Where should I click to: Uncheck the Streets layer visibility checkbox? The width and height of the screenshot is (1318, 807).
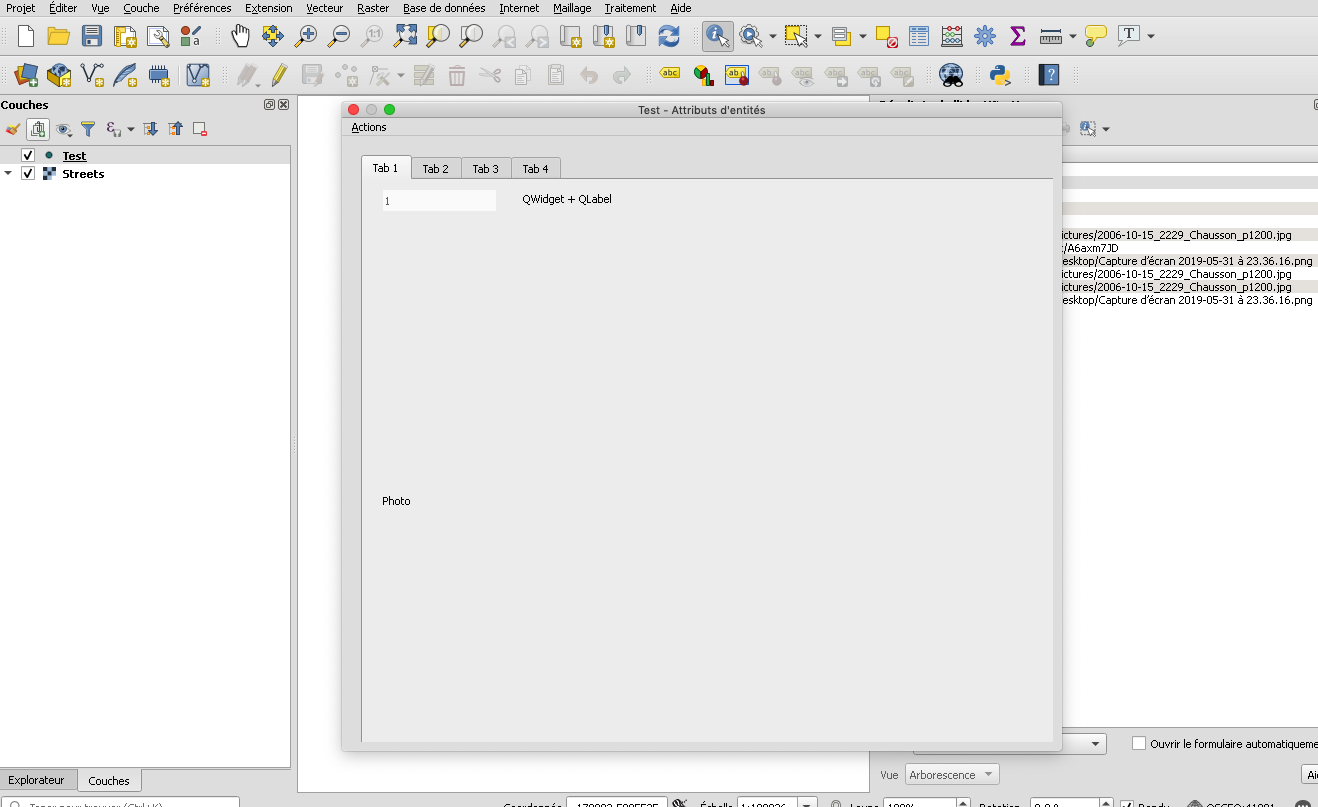point(27,173)
